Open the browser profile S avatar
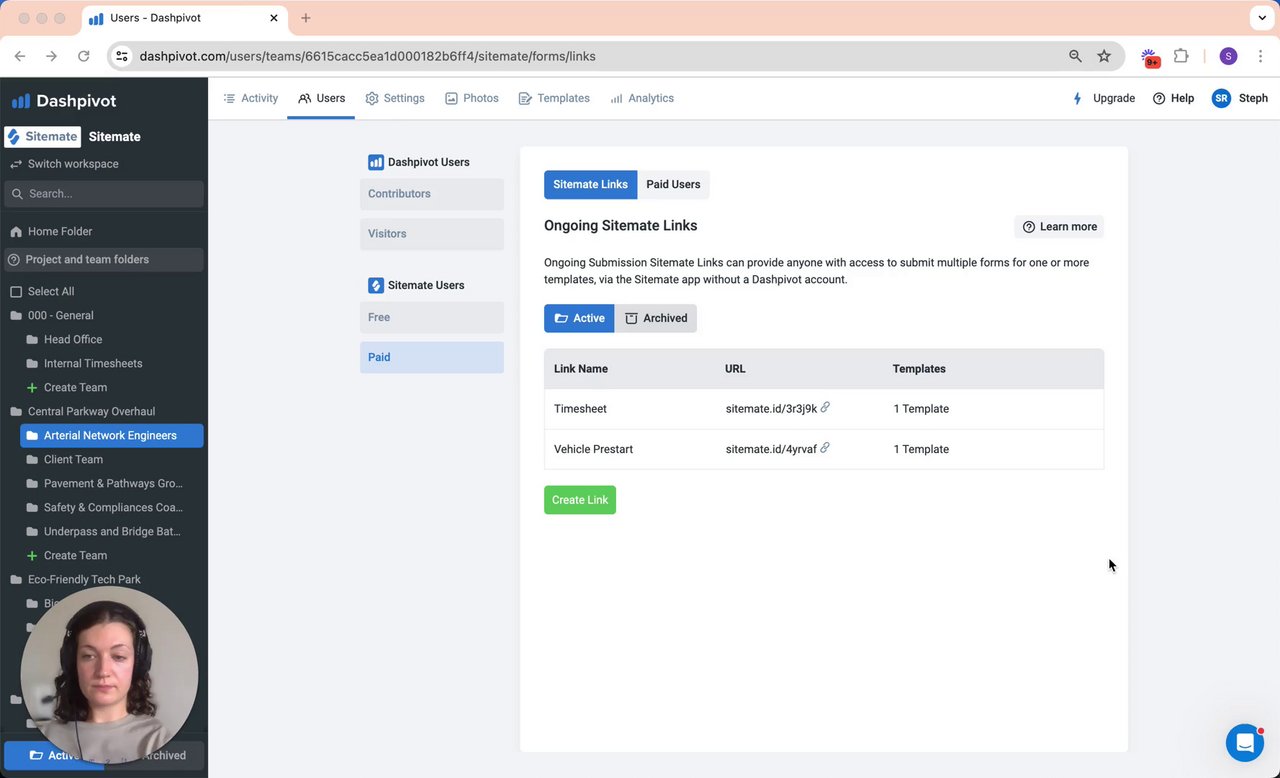This screenshot has height=778, width=1280. pos(1228,56)
